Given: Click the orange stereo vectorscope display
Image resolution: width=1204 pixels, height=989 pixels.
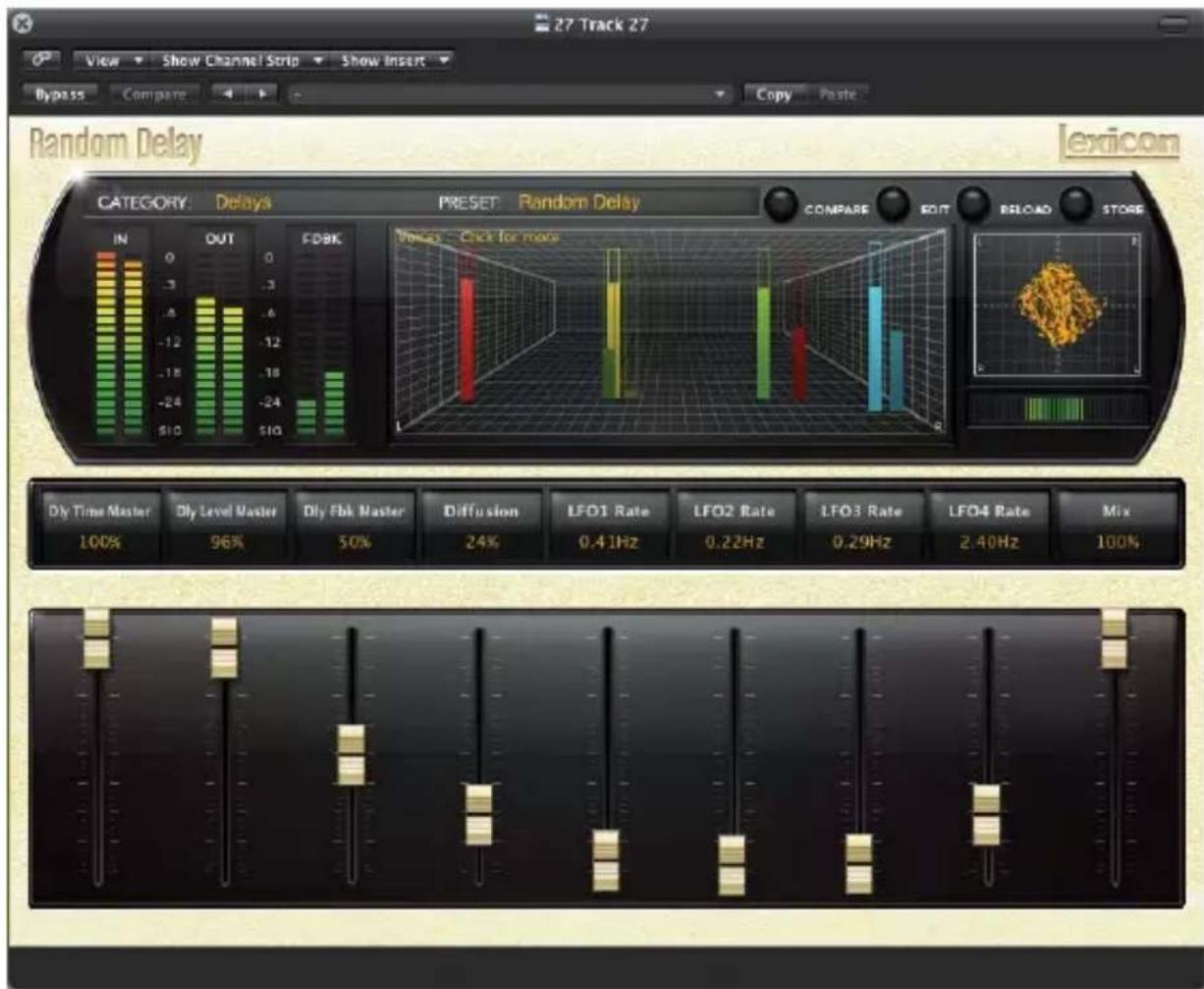Looking at the screenshot, I should 1058,304.
